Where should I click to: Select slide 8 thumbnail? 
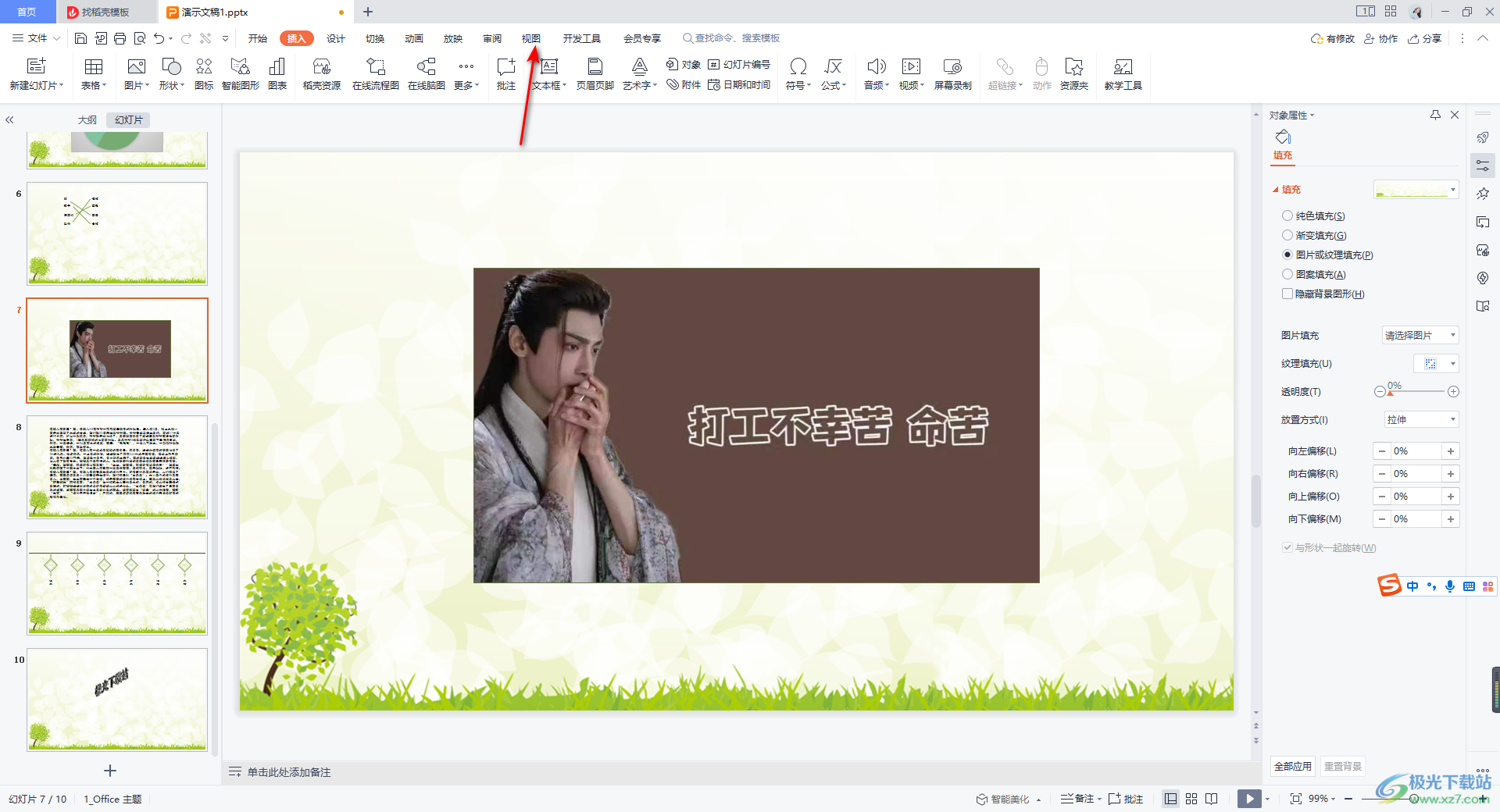coord(117,467)
